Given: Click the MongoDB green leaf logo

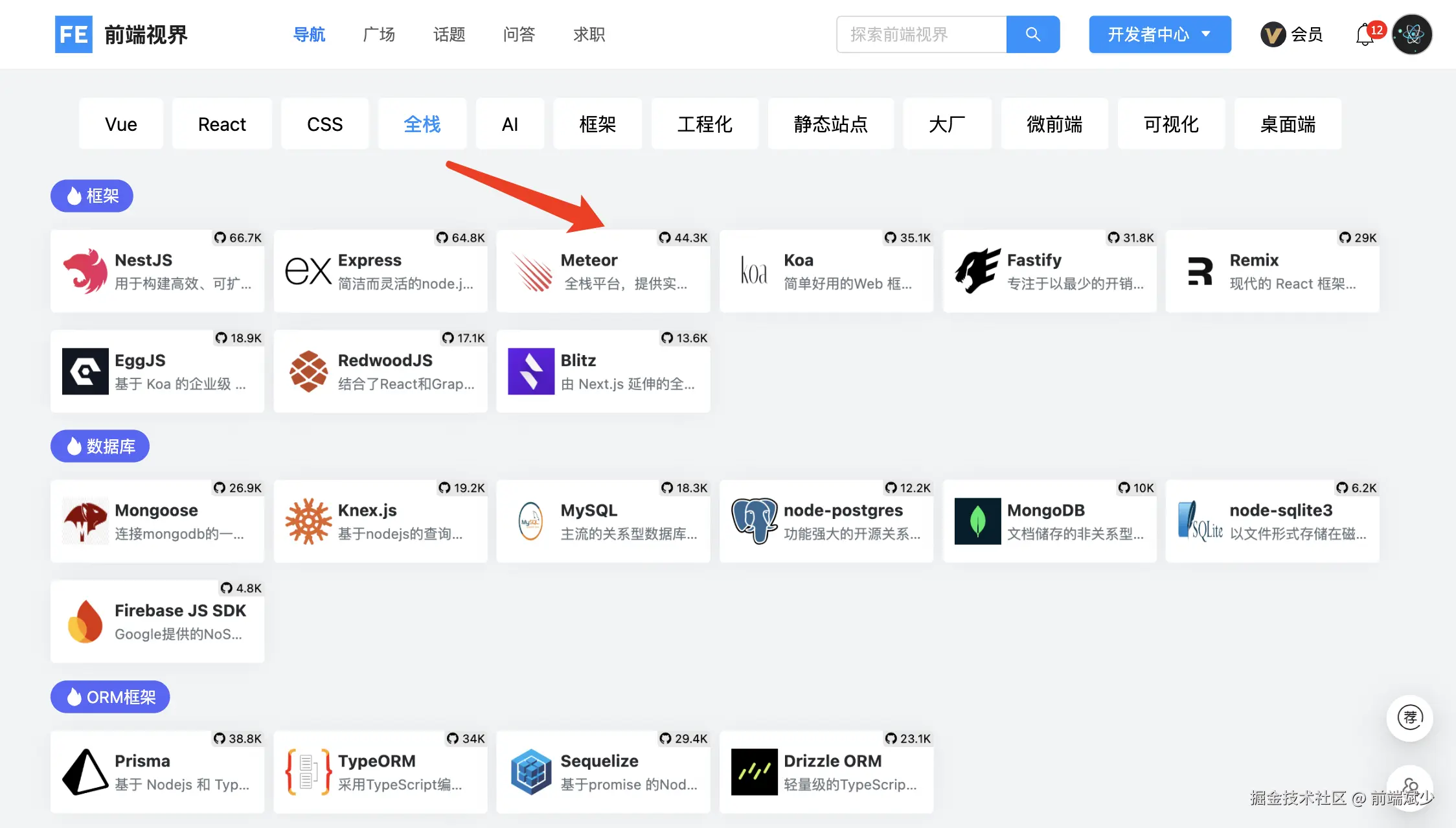Looking at the screenshot, I should (977, 521).
